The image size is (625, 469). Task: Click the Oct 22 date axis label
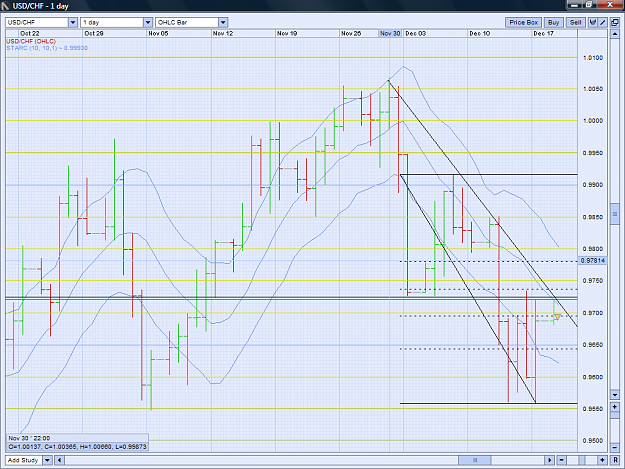[x=30, y=33]
